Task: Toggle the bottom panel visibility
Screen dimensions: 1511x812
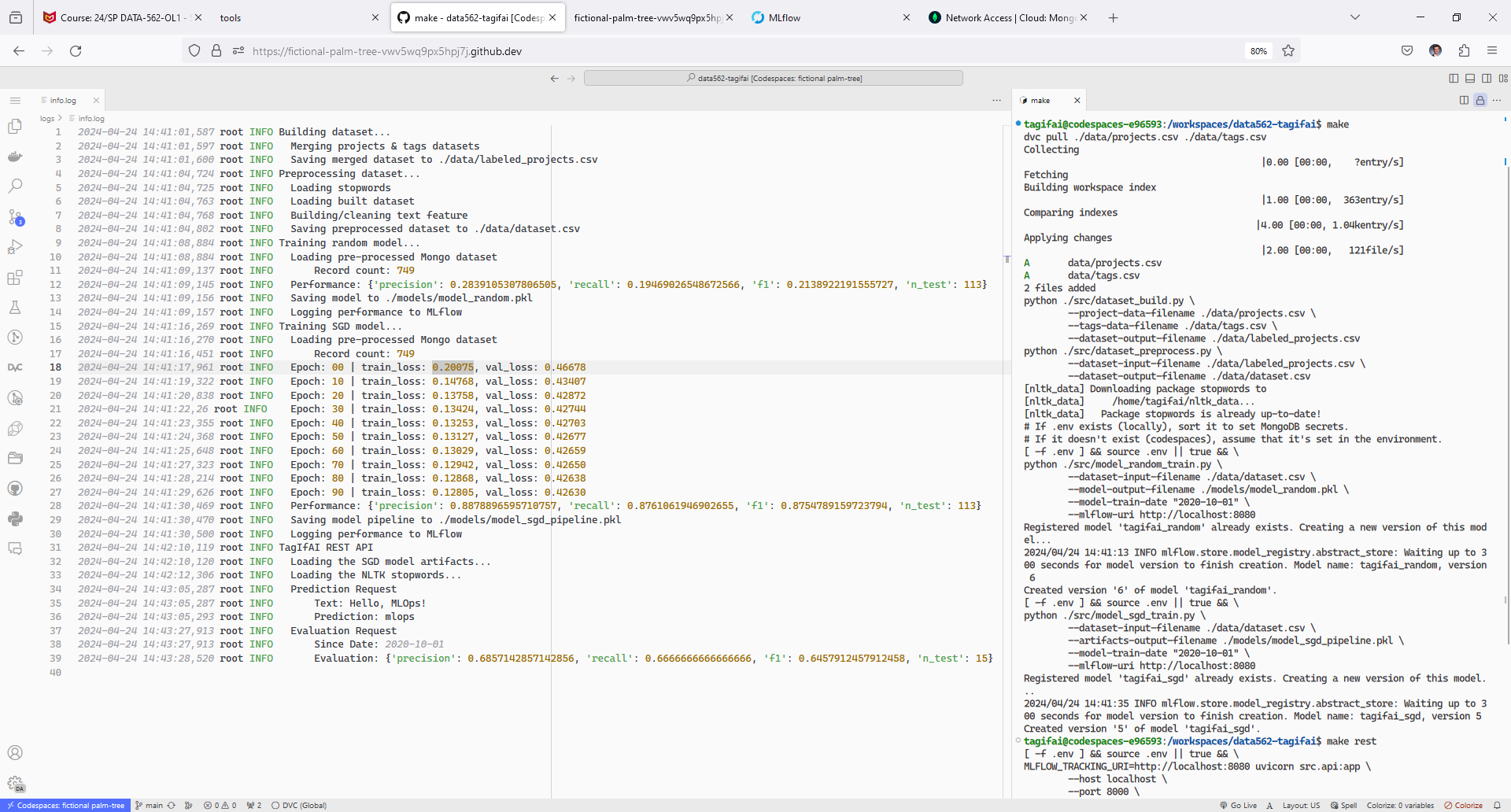Action: [x=1470, y=78]
